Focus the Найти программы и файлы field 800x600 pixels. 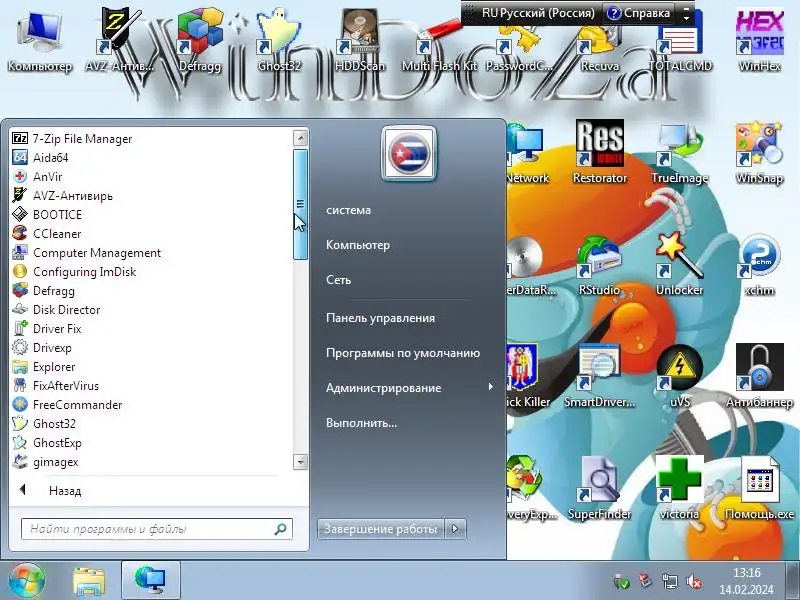(157, 529)
